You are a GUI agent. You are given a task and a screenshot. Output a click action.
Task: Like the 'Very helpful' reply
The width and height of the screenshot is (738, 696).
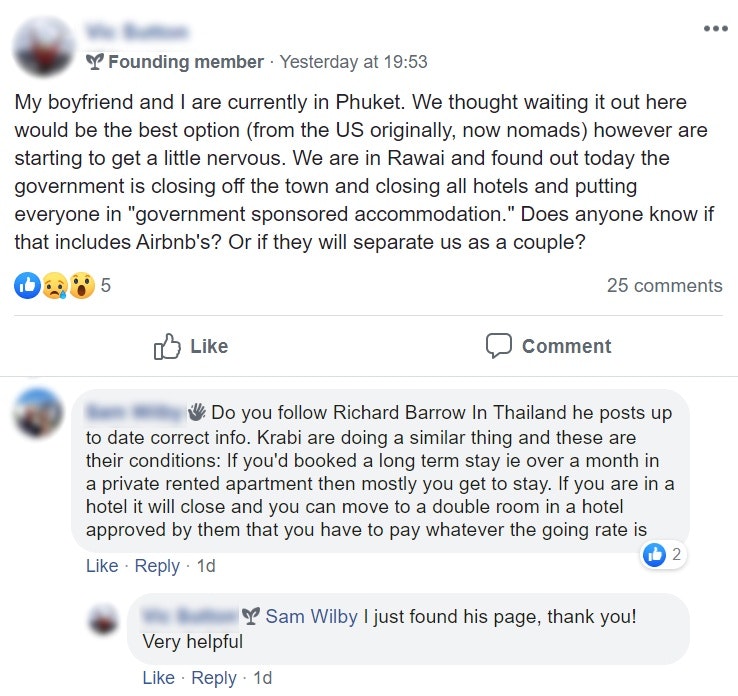pos(159,678)
